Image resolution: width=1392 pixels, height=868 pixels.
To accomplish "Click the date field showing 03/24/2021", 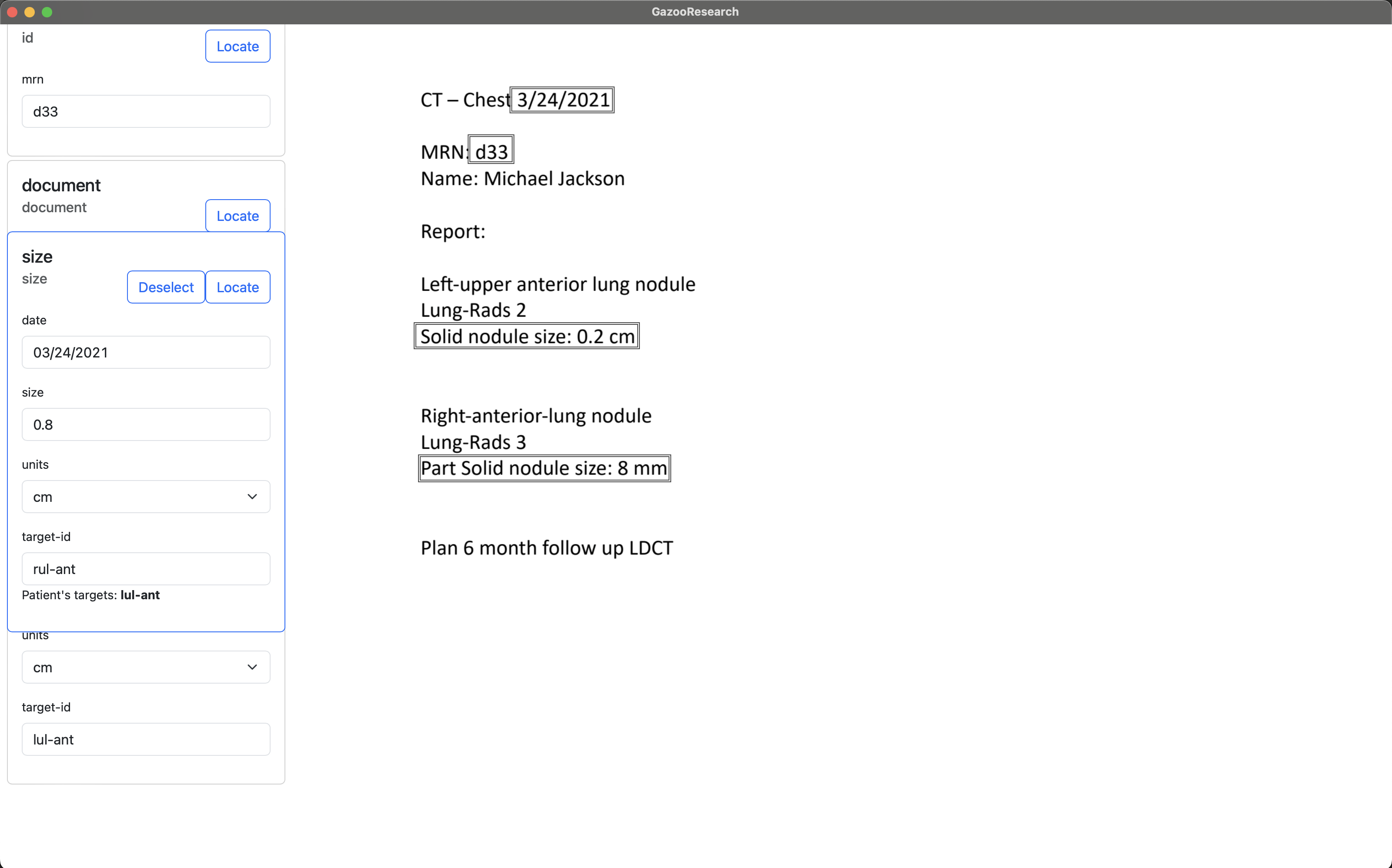I will pos(146,353).
